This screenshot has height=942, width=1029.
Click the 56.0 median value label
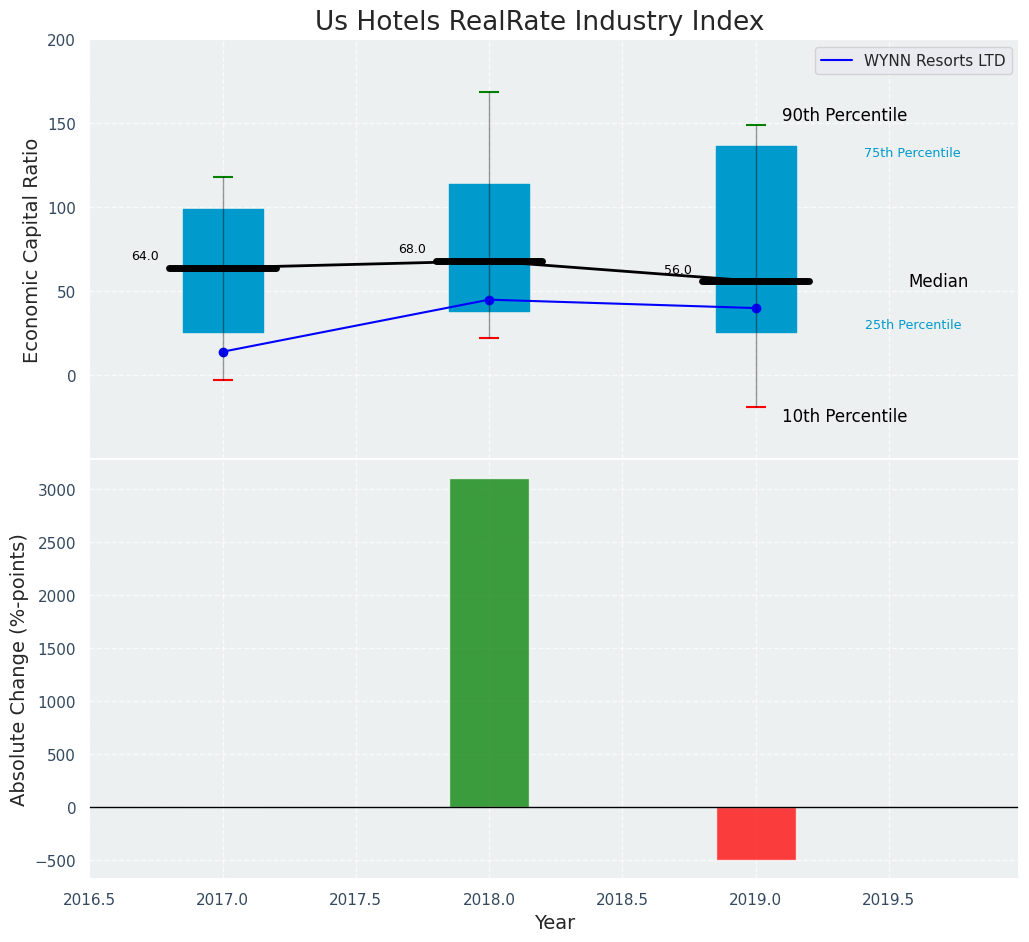pos(678,271)
